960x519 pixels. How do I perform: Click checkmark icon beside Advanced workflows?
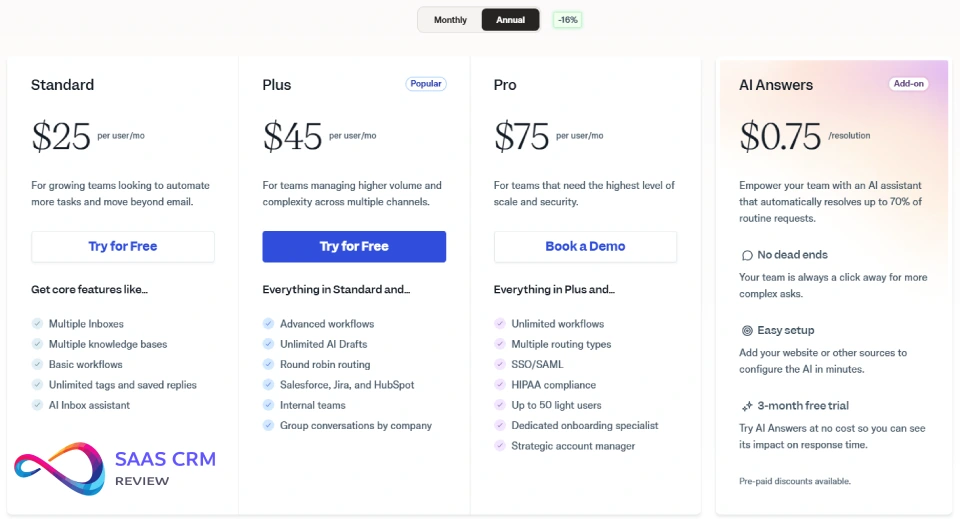click(268, 324)
